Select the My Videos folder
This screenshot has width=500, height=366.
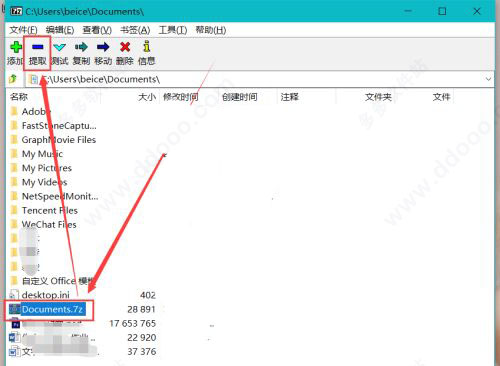coord(44,182)
